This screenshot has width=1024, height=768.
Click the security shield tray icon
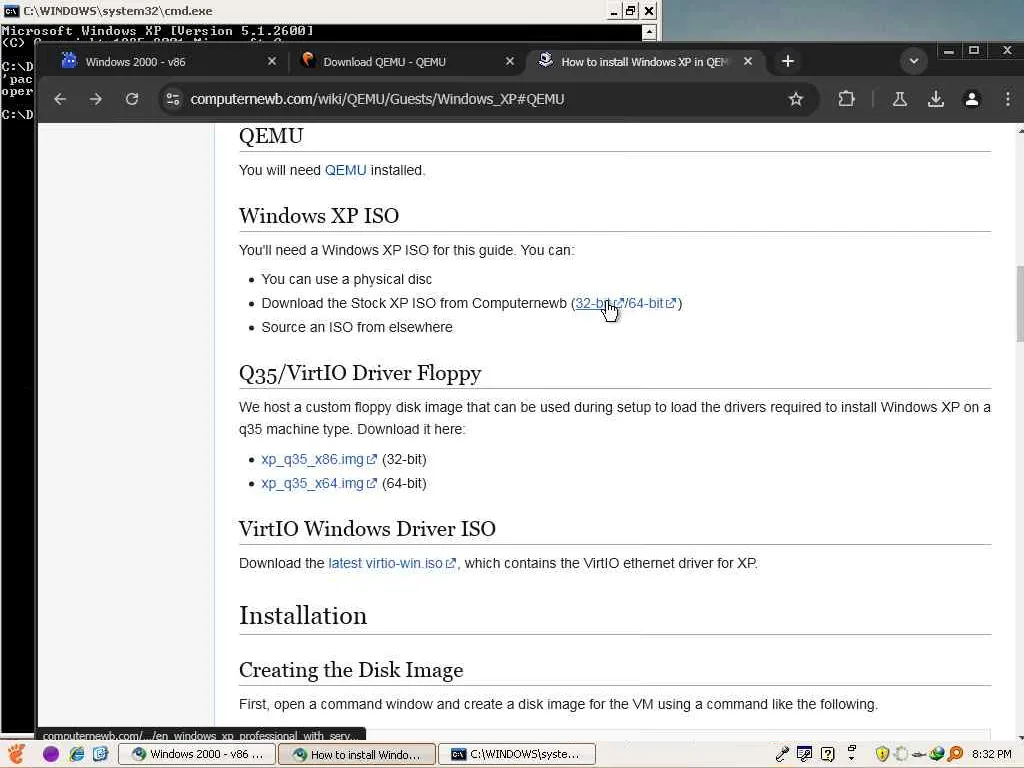[882, 754]
